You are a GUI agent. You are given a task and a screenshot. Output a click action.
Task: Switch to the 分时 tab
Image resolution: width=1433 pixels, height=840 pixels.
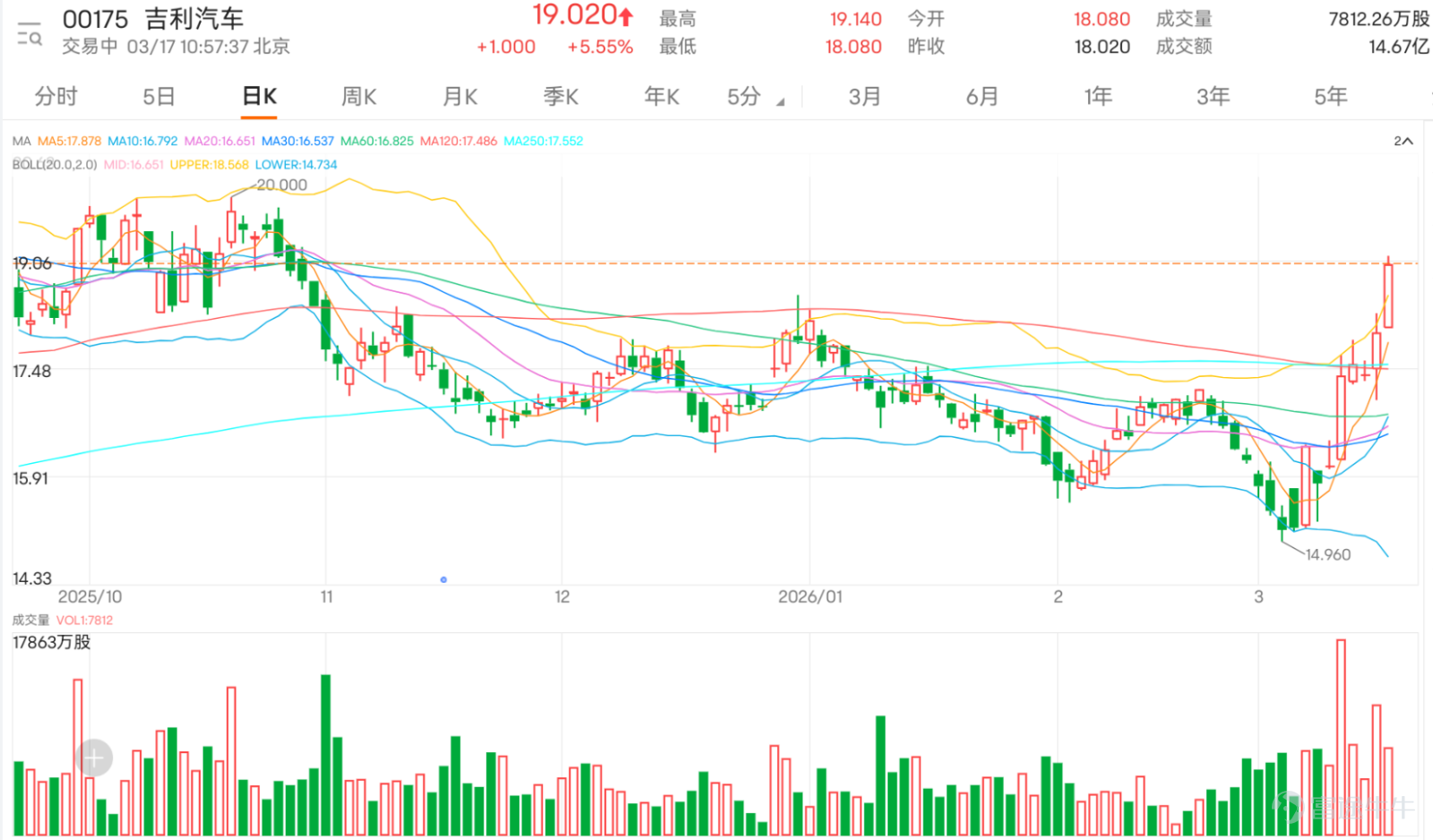click(56, 96)
